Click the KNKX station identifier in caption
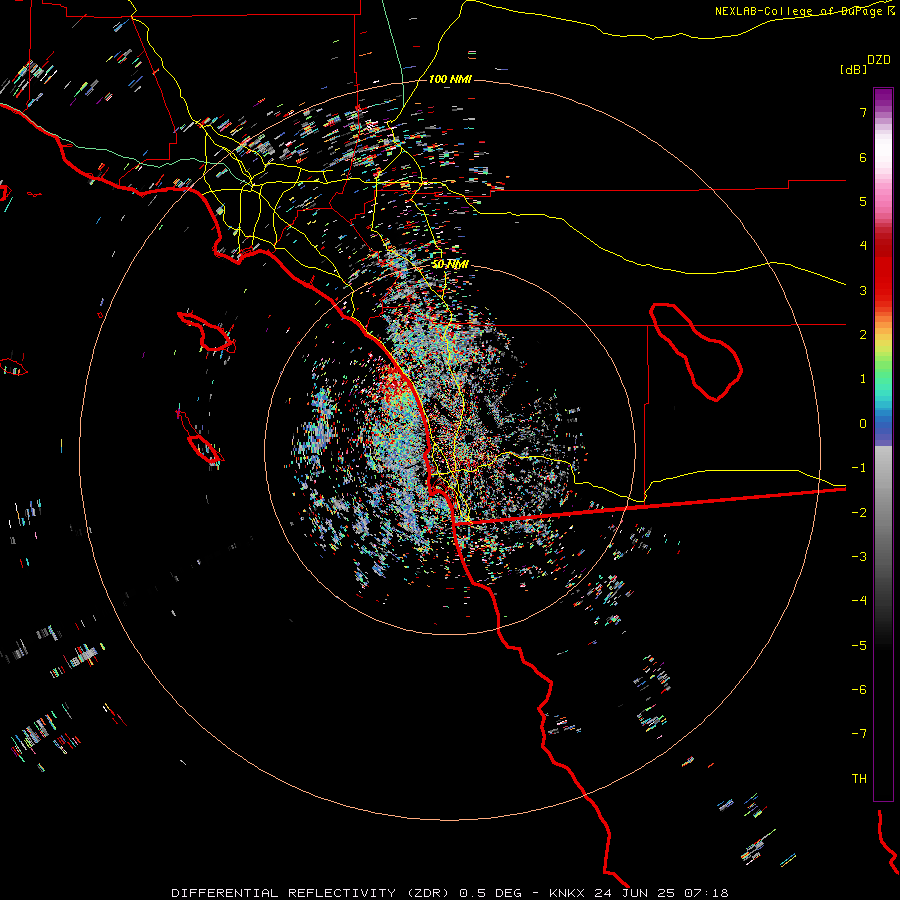The height and width of the screenshot is (900, 900). [568, 893]
